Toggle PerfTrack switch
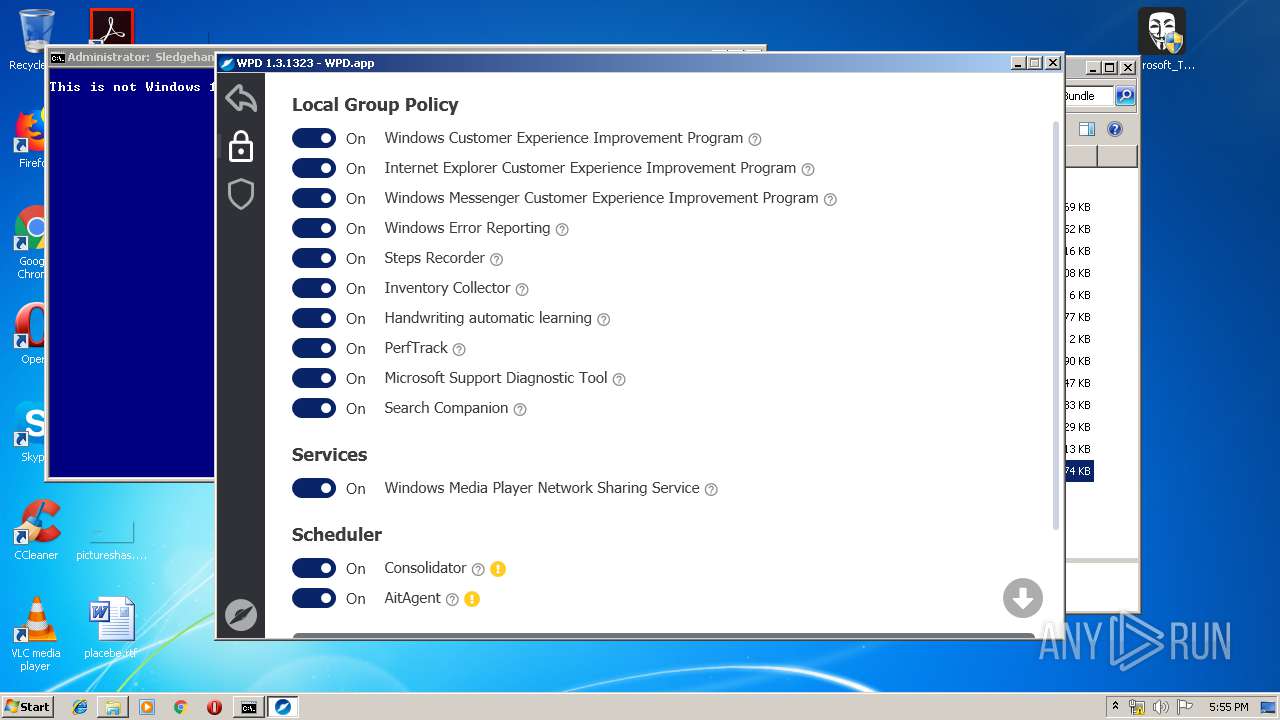 [314, 348]
